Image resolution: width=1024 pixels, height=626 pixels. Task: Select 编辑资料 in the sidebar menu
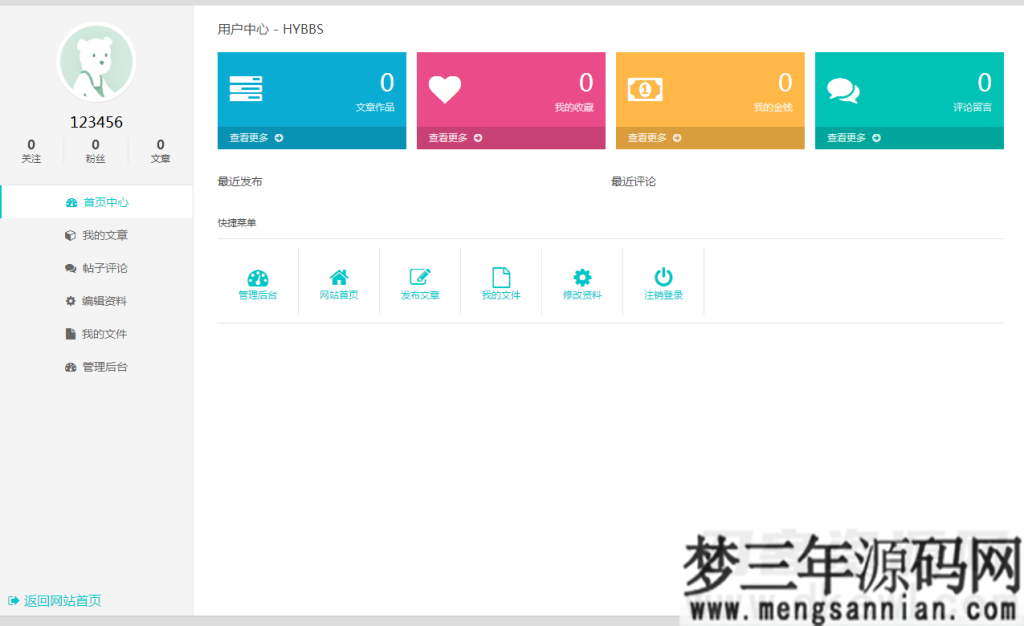[96, 301]
